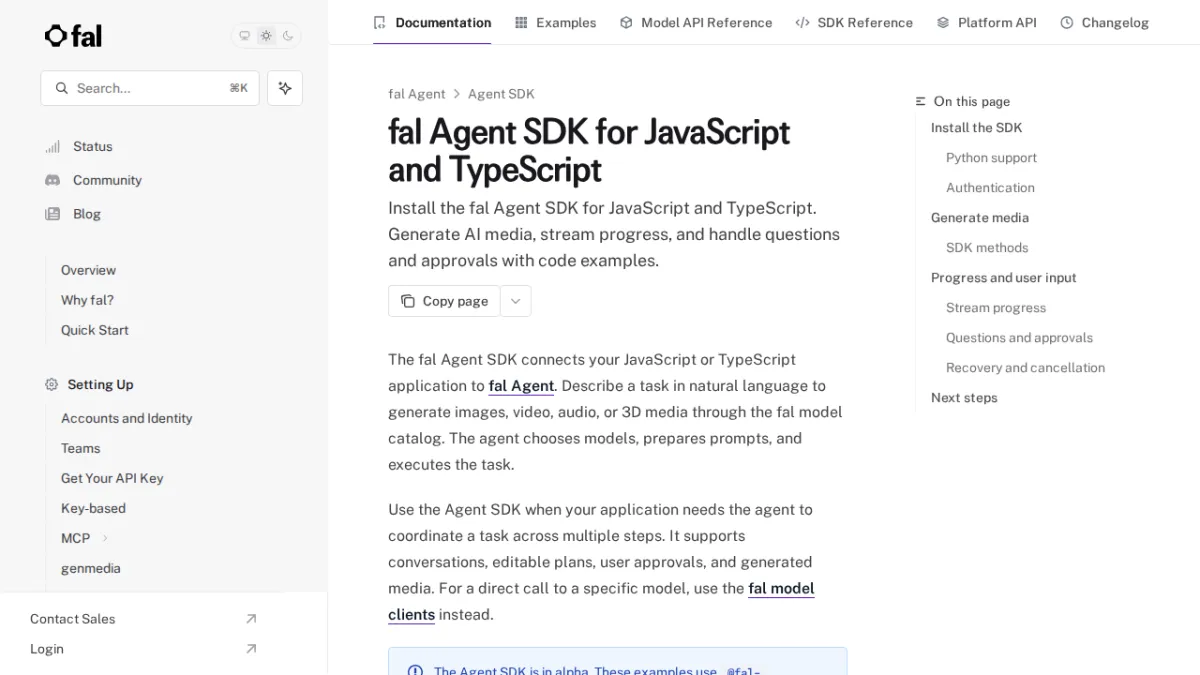Jump to Recovery and cancellation section
This screenshot has height=675, width=1200.
tap(1025, 368)
